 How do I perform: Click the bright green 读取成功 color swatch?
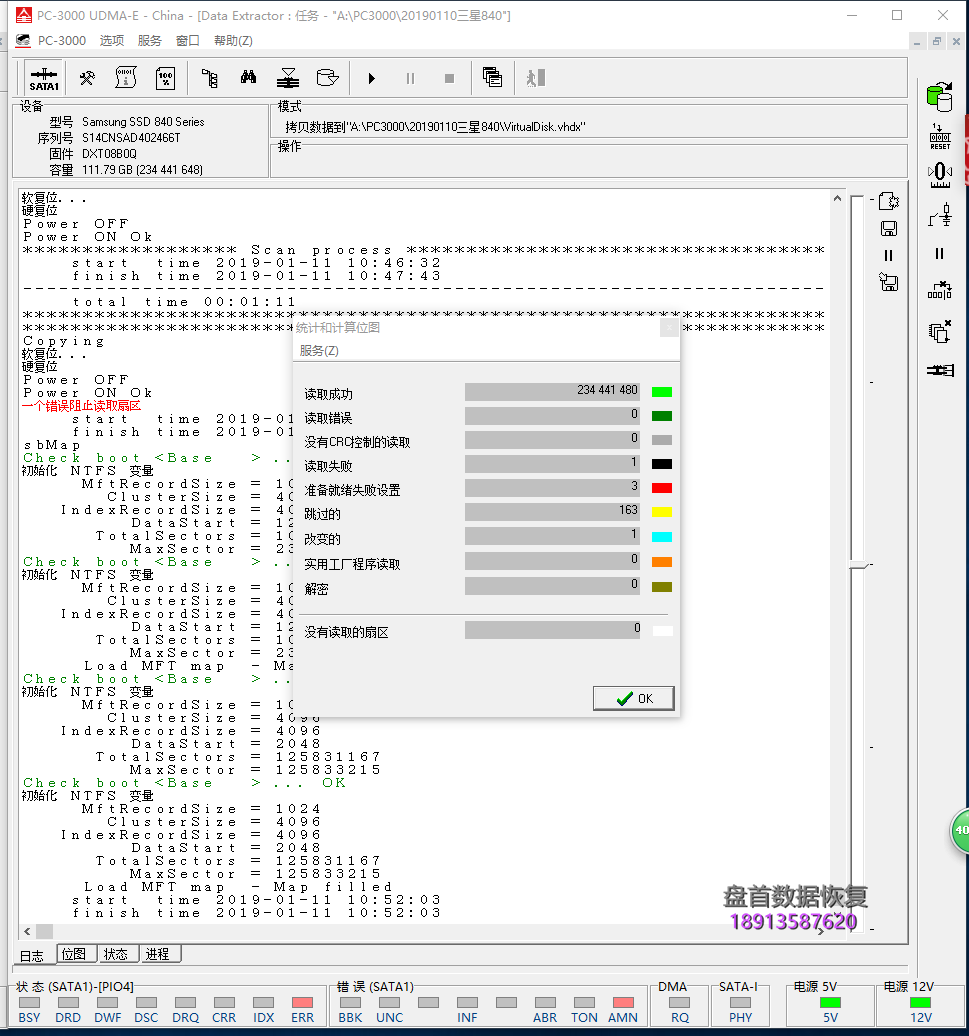point(661,392)
